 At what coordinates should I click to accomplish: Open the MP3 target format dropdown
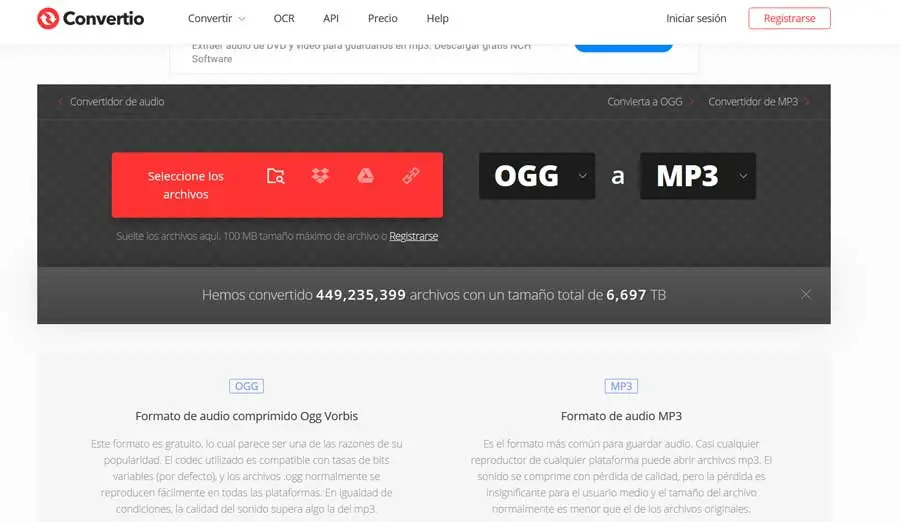tap(697, 176)
